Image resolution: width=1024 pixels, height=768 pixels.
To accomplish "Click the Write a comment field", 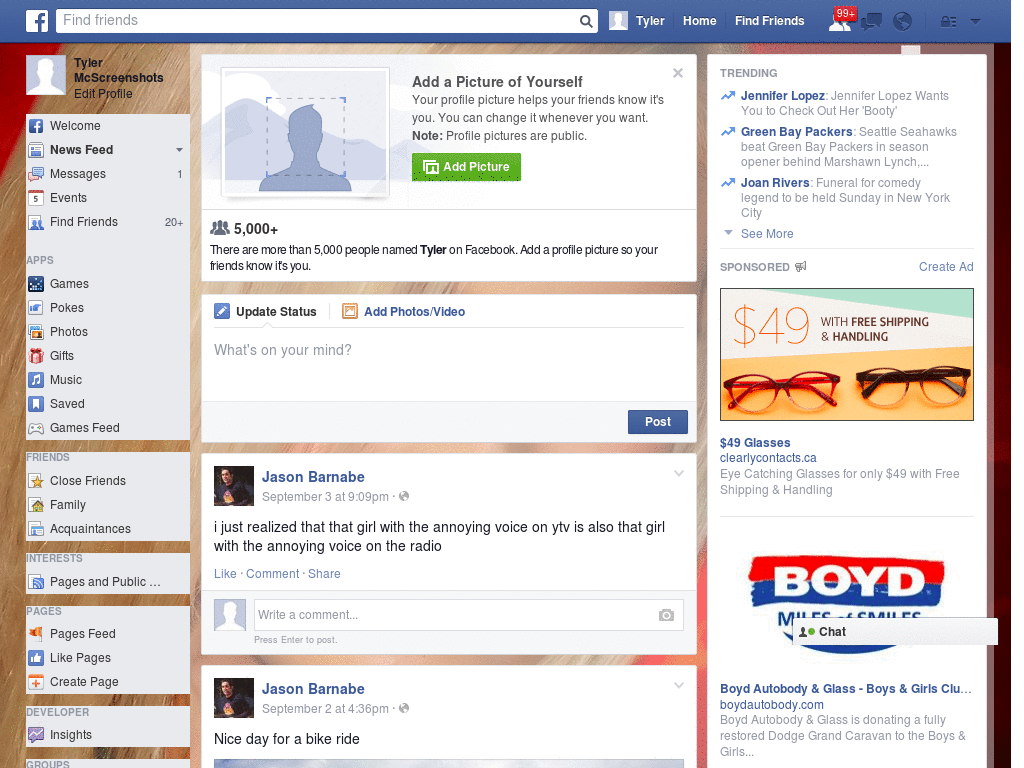I will 469,615.
